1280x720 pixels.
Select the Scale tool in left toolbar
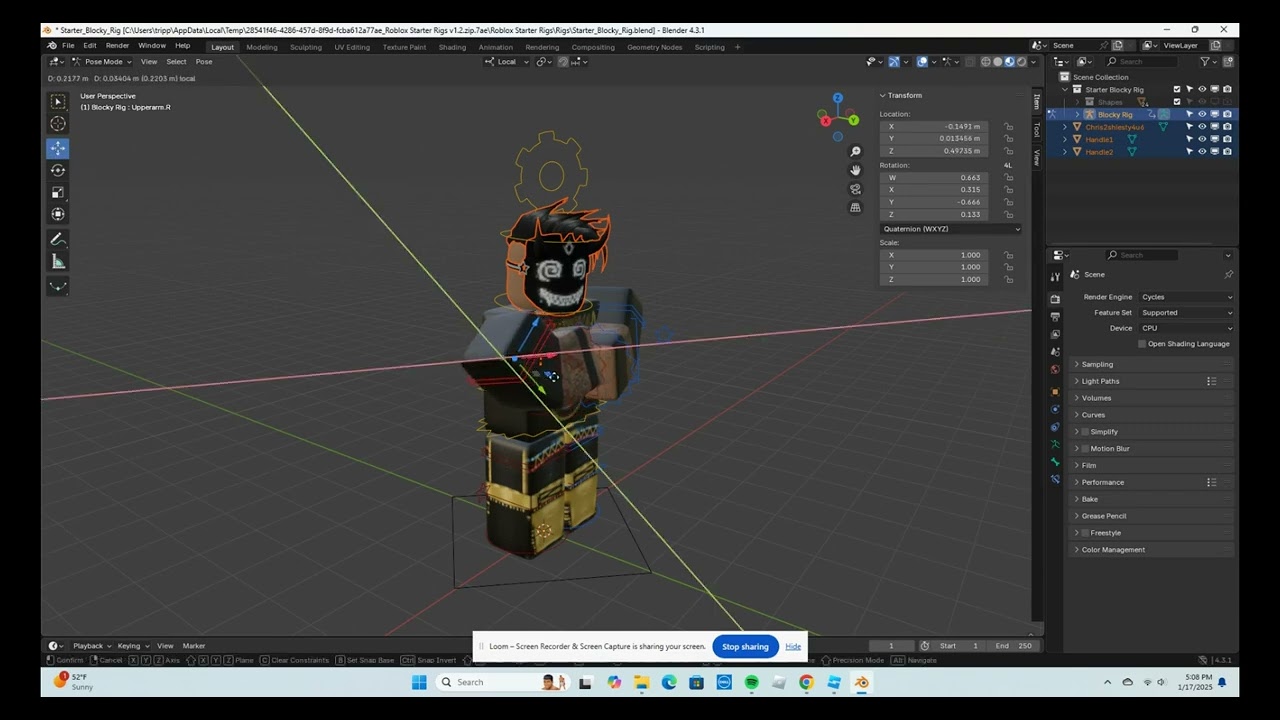58,192
